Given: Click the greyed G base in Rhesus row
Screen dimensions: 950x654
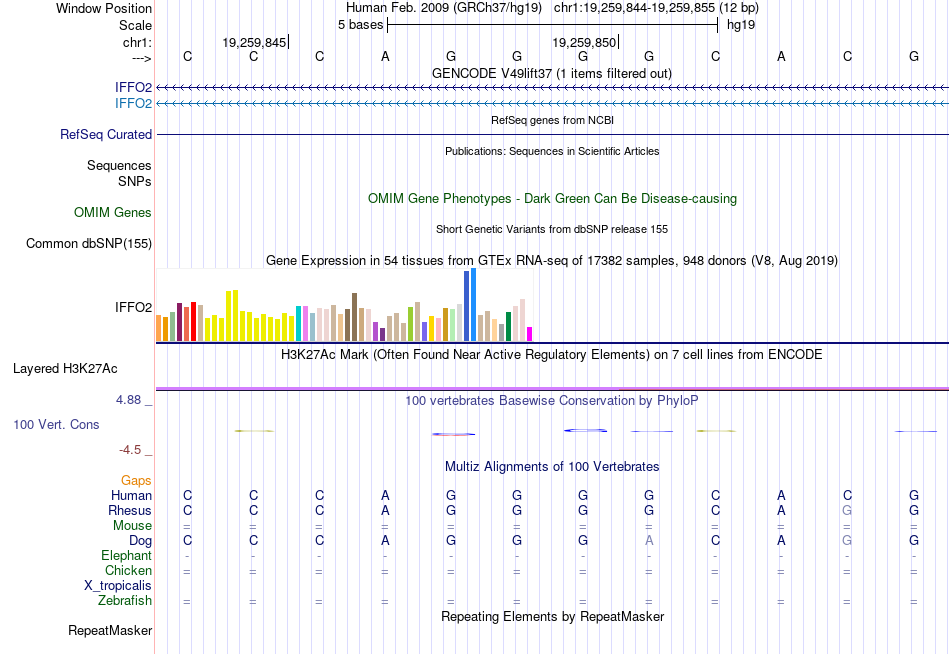Looking at the screenshot, I should click(x=847, y=510).
